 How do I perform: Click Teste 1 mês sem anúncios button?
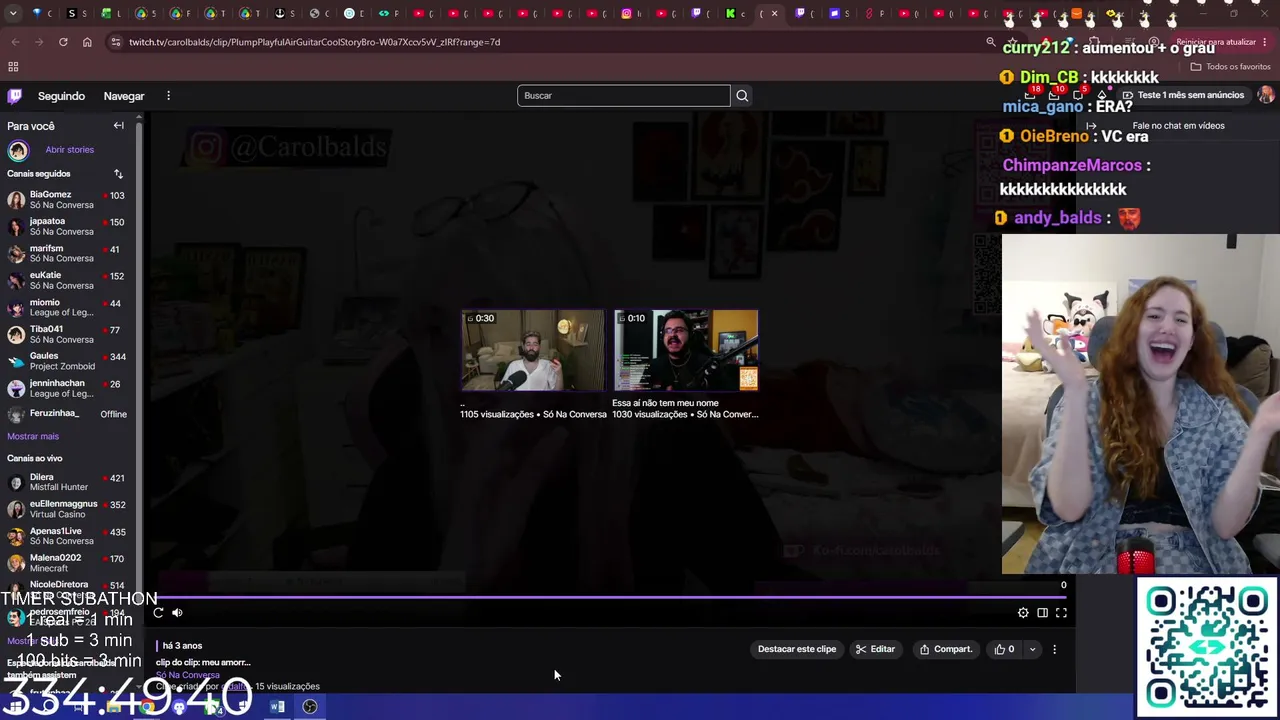point(1184,95)
